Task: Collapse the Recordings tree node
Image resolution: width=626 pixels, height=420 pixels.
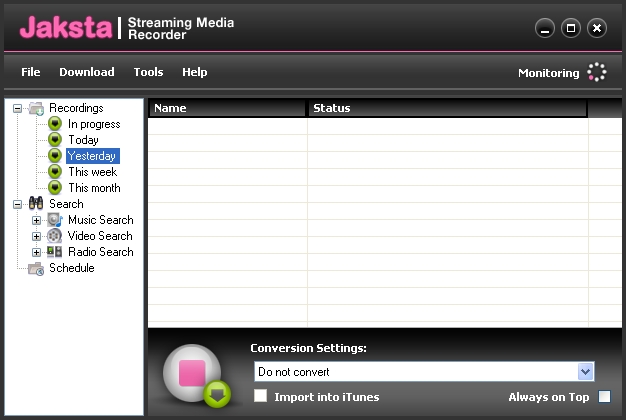Action: pos(17,108)
